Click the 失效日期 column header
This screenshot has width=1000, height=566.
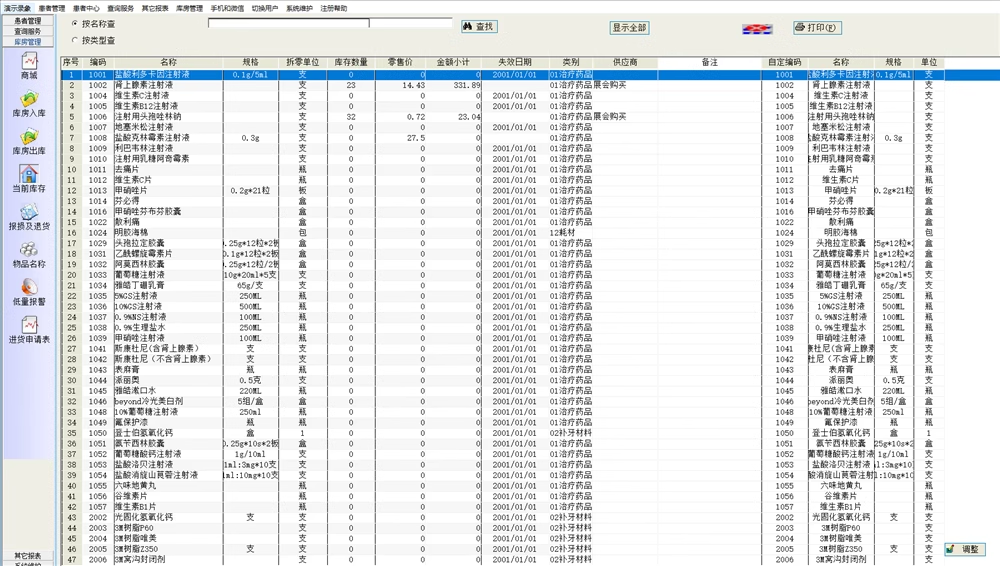coord(515,63)
